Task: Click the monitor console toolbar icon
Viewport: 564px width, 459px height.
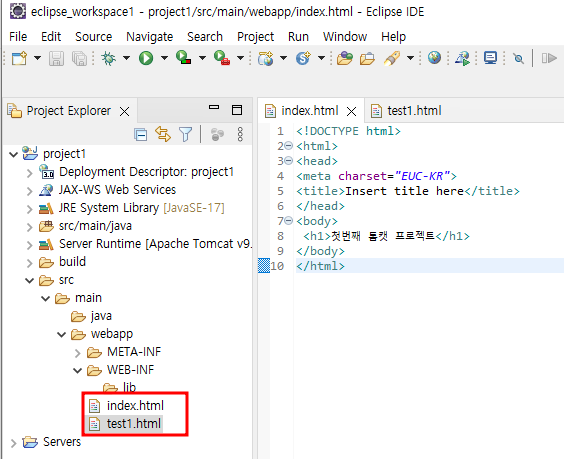Action: coord(490,58)
